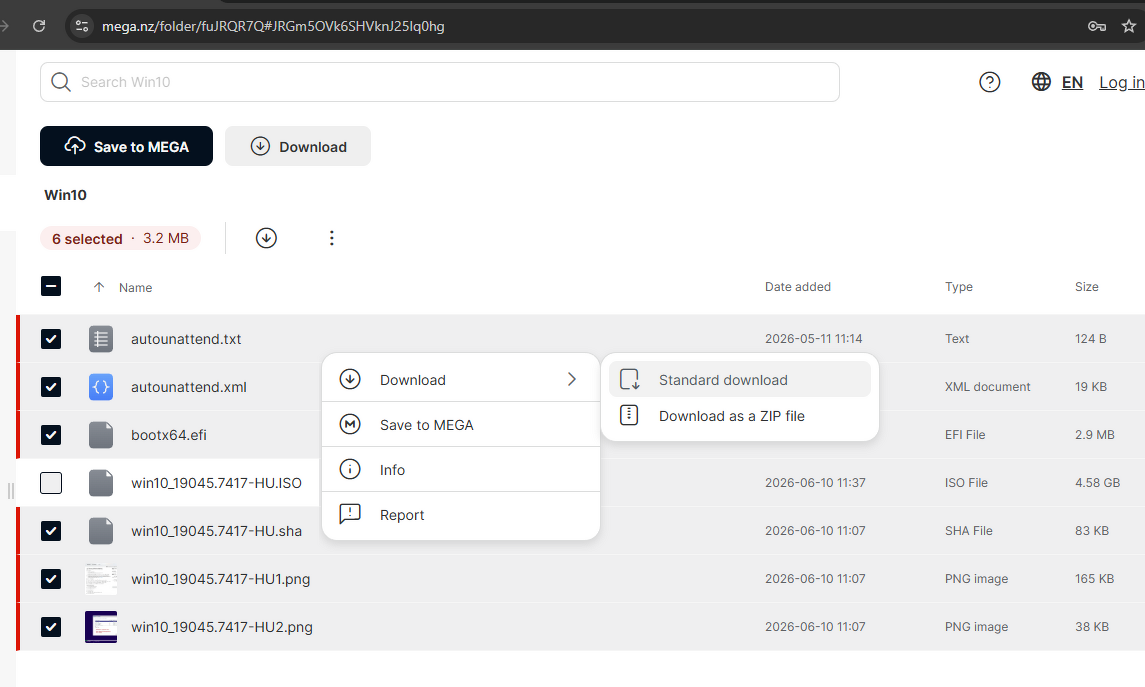
Task: Sort by Type column header
Action: [959, 287]
